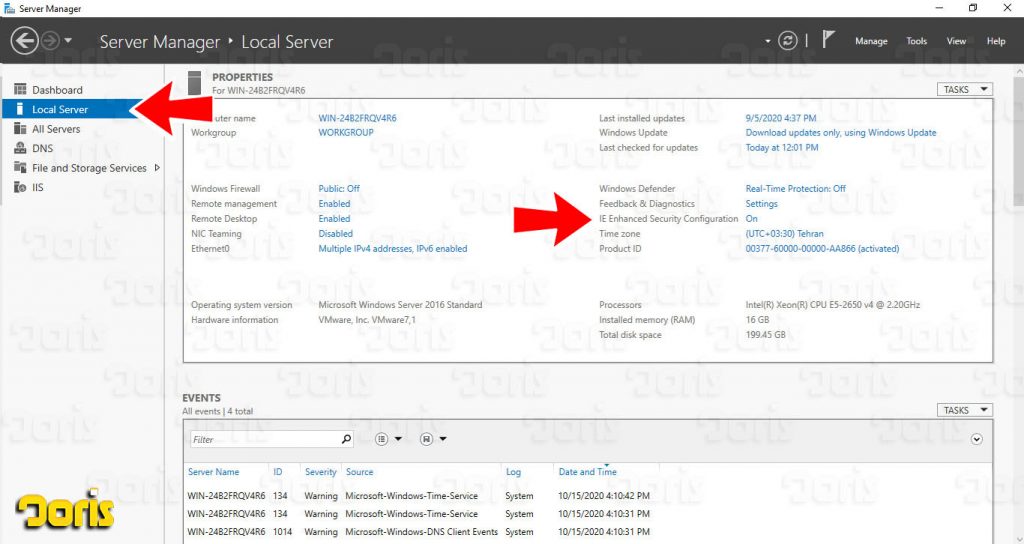1024x544 pixels.
Task: Sort events by Severity column
Action: (x=321, y=472)
